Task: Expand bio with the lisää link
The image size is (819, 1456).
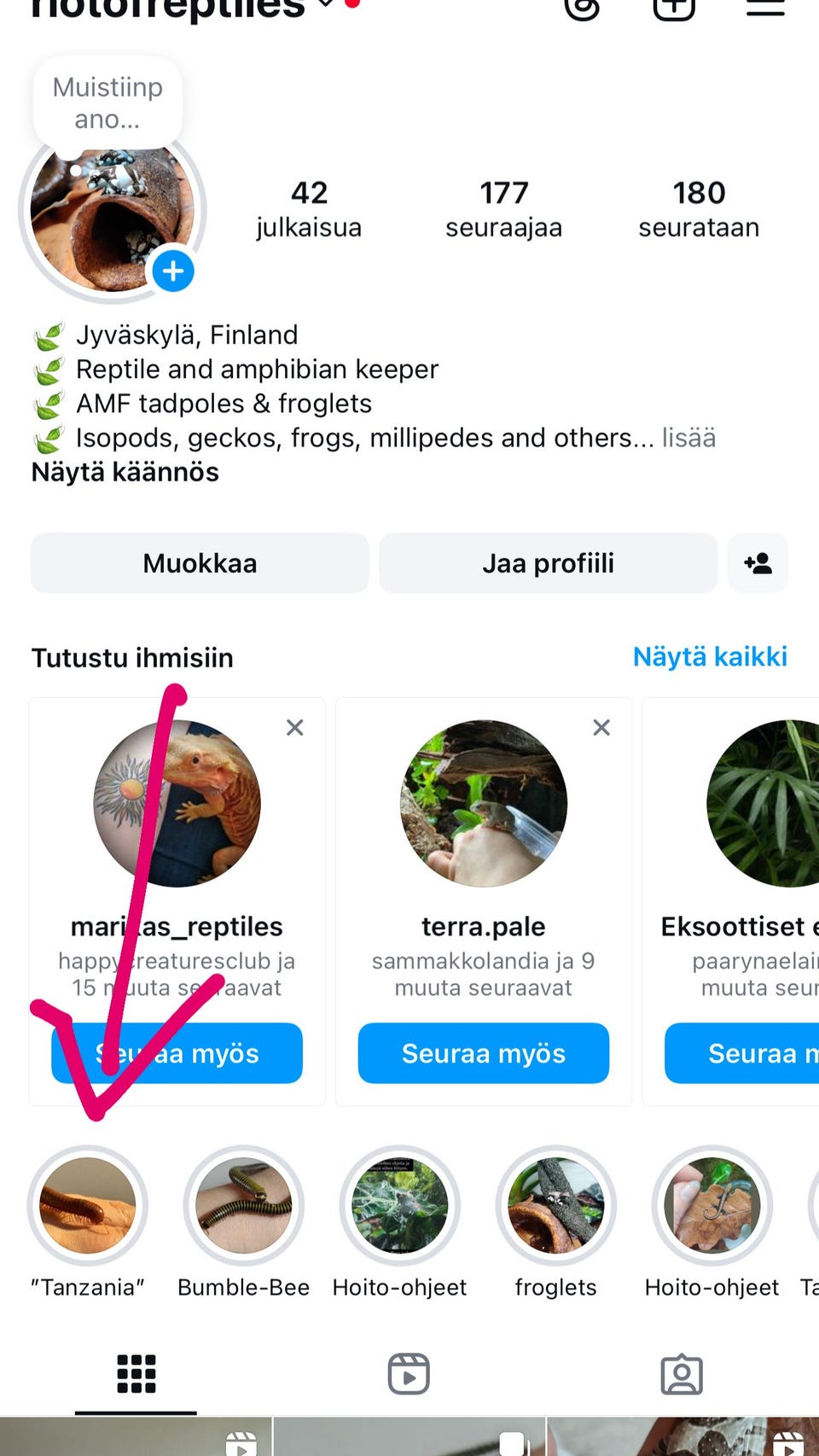Action: tap(689, 438)
